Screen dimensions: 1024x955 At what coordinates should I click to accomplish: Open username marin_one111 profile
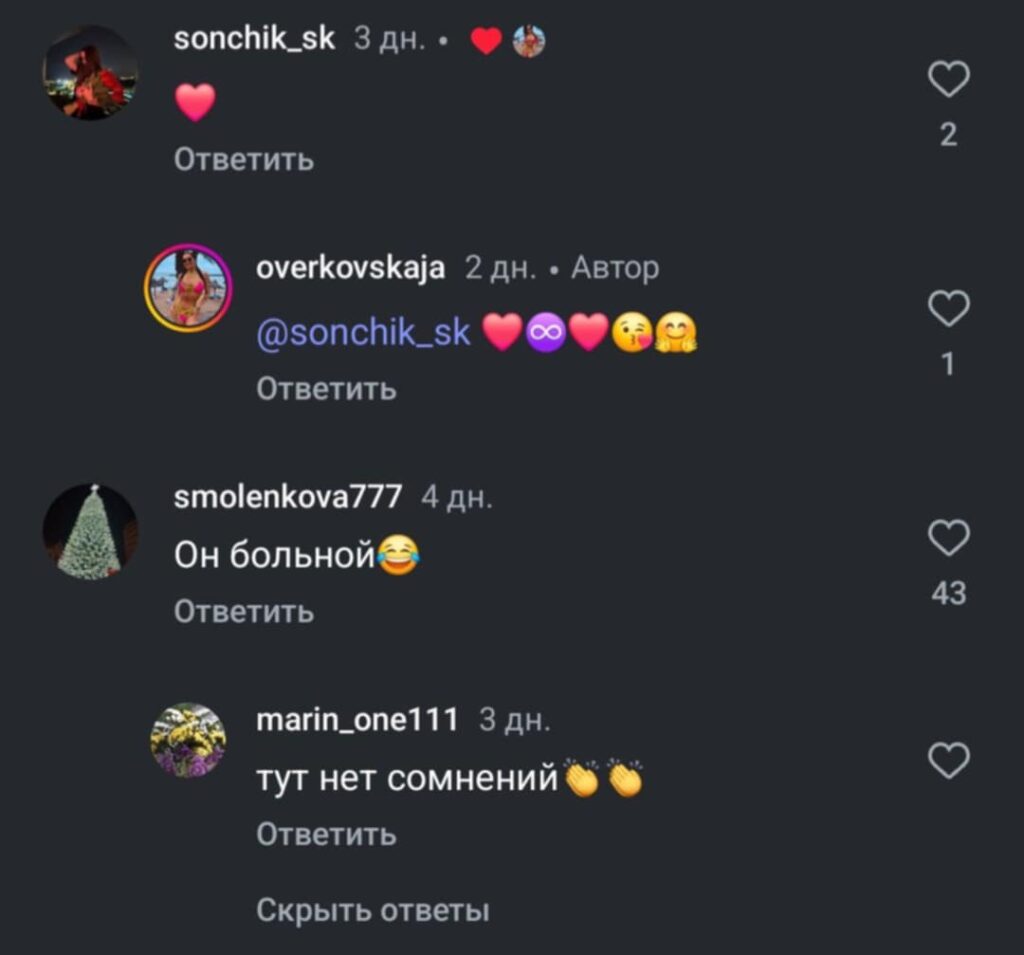[x=357, y=720]
